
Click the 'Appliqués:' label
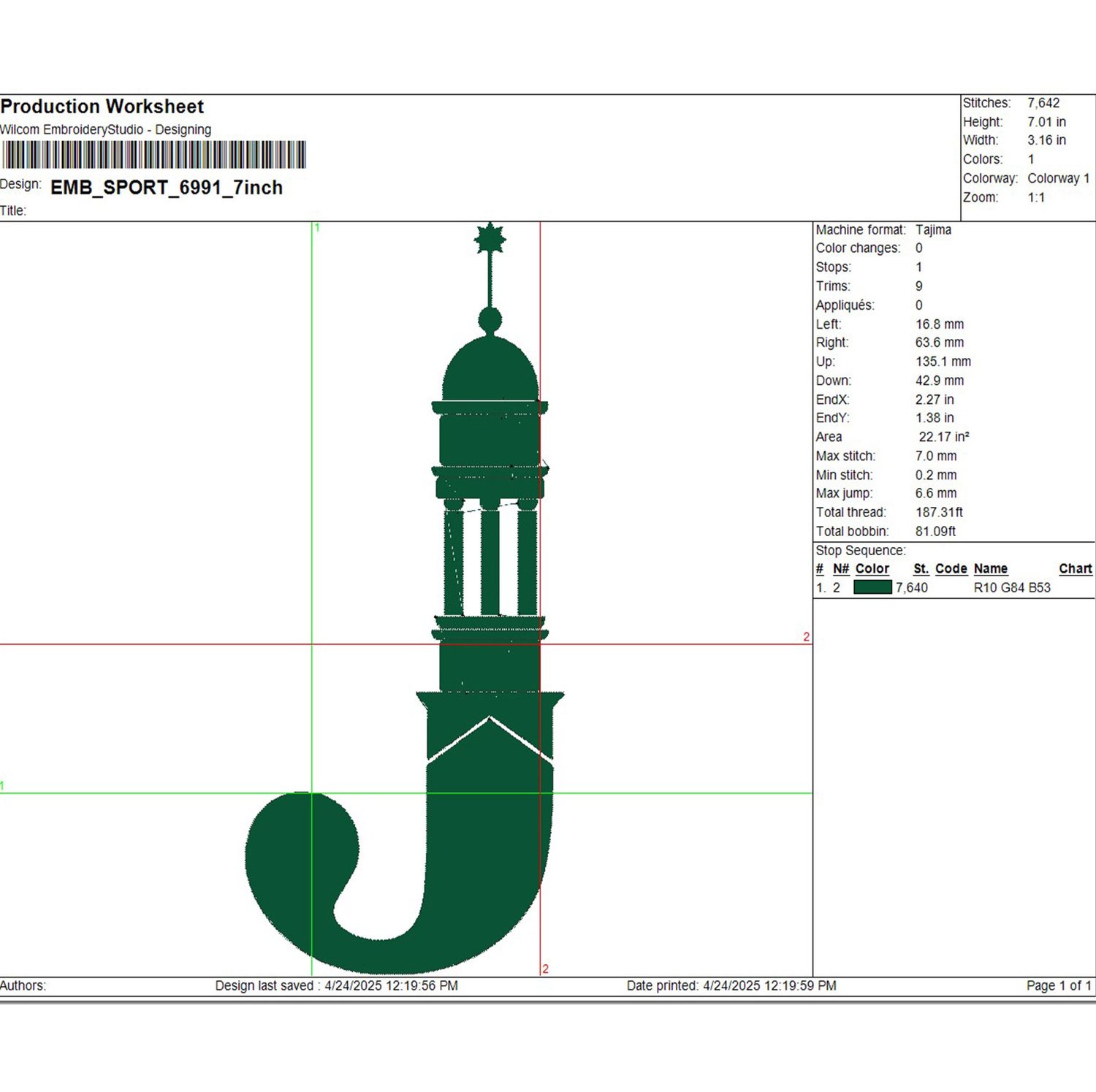tap(845, 305)
